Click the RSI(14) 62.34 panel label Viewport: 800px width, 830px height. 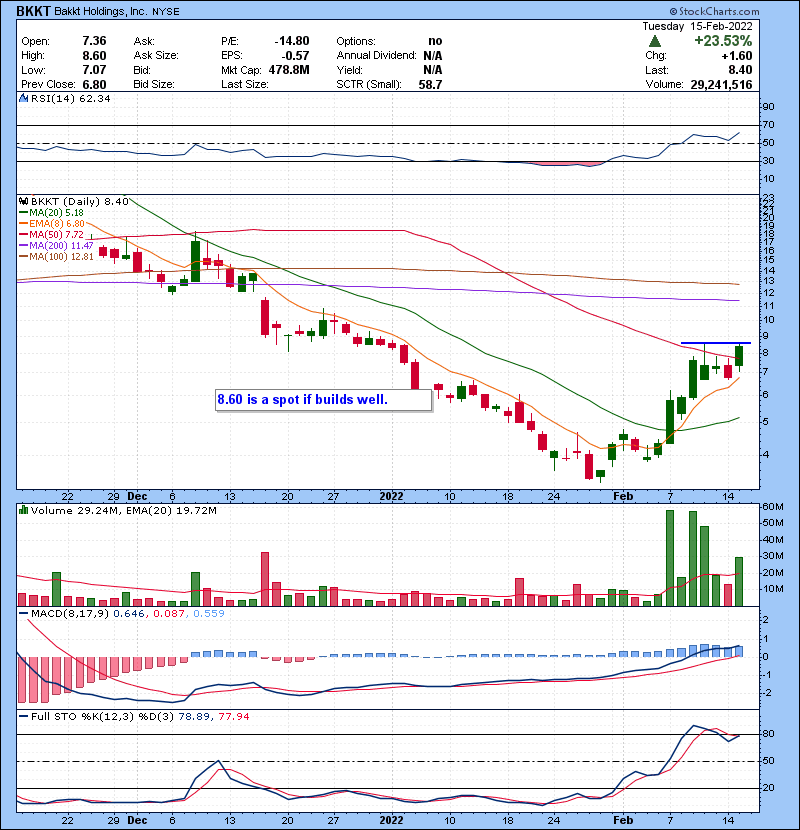pyautogui.click(x=70, y=98)
